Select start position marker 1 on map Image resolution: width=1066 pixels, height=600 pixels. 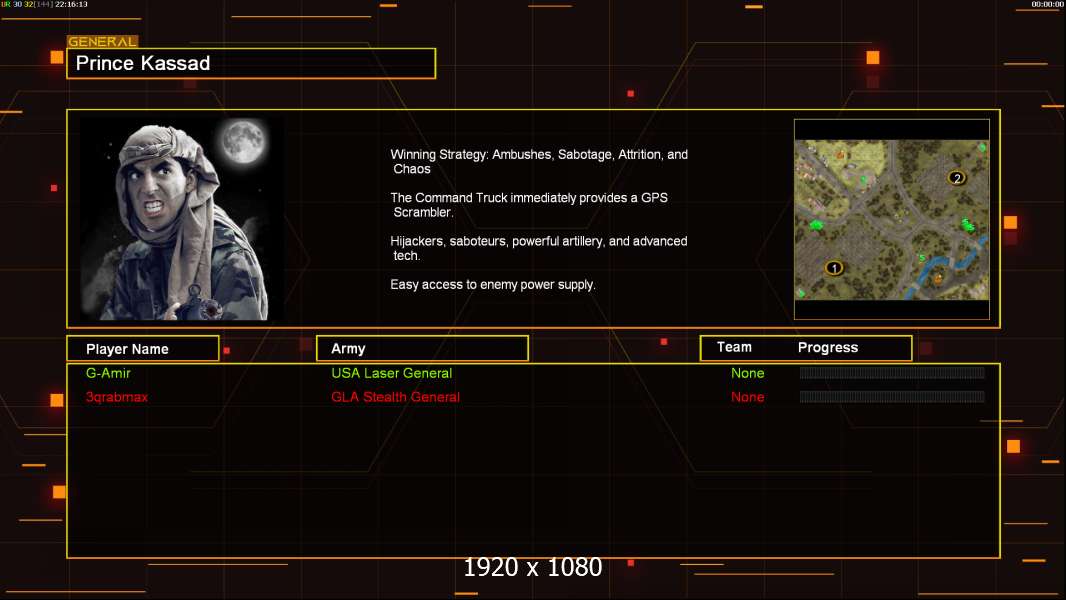point(834,268)
